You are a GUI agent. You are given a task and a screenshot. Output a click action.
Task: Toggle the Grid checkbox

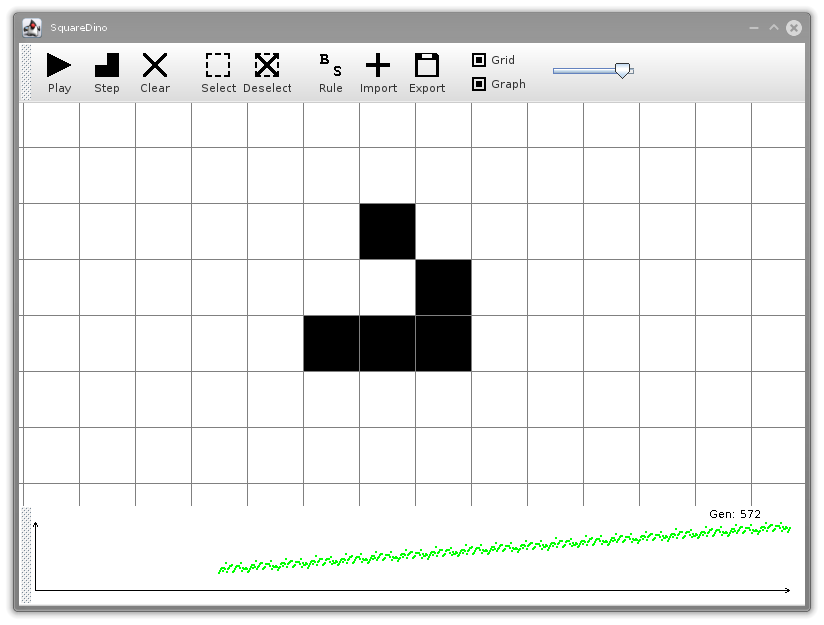(479, 60)
